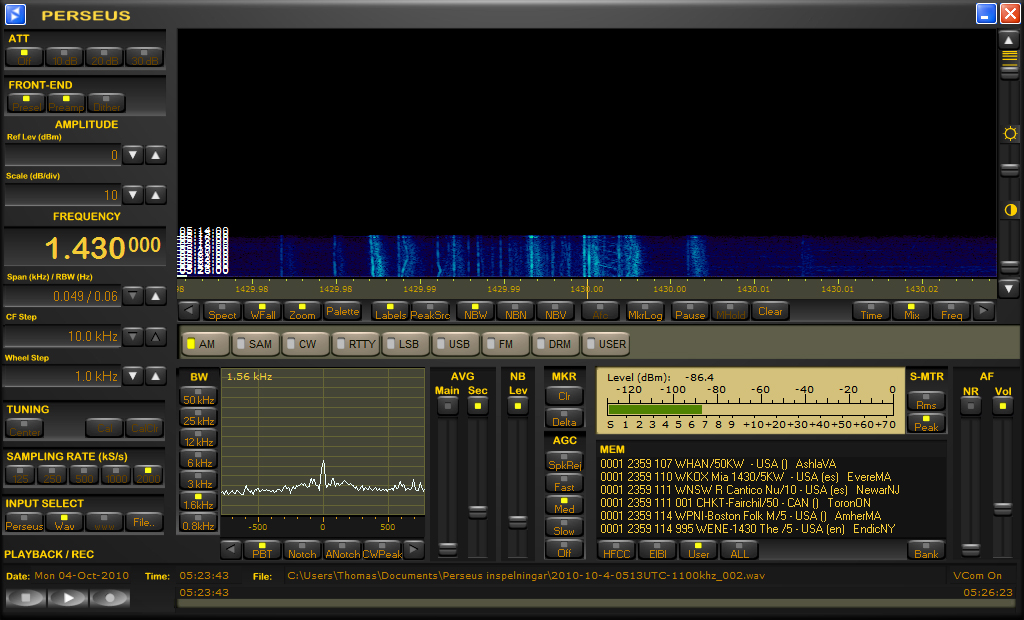This screenshot has width=1024, height=620.
Task: Click the 1.430 frequency display
Action: (85, 247)
